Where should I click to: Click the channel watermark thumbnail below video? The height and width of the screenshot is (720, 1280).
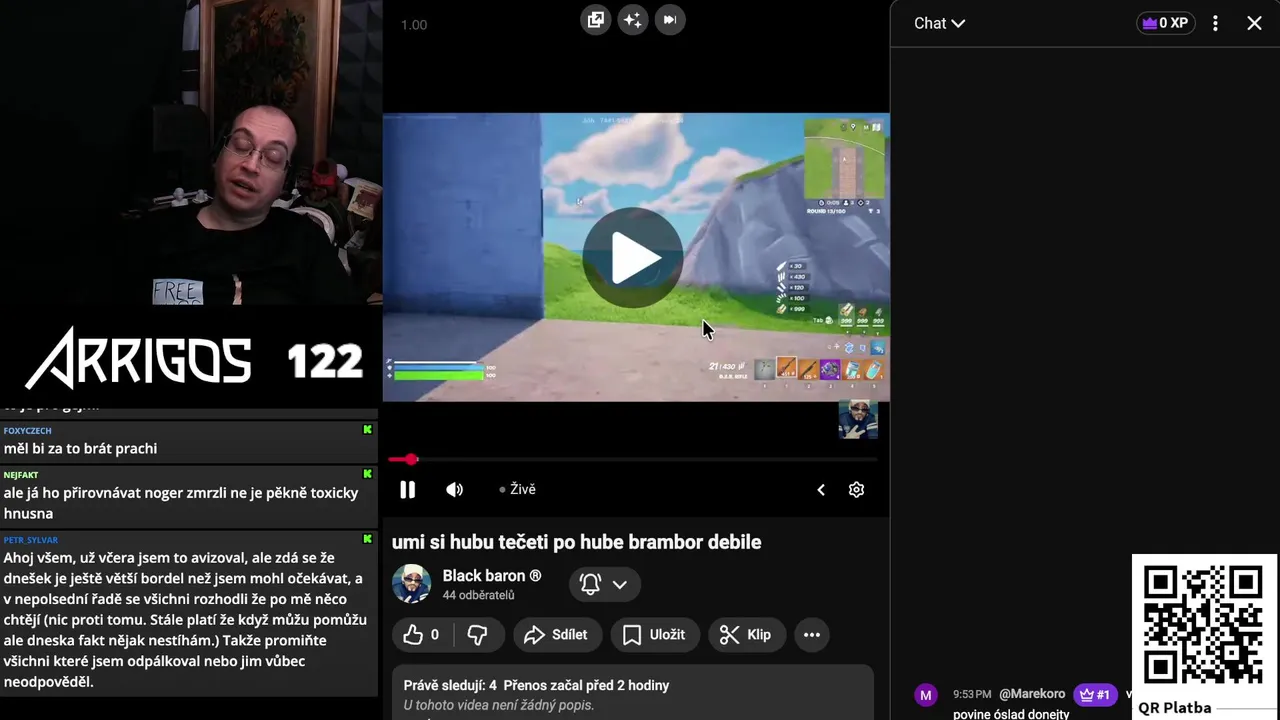[858, 420]
